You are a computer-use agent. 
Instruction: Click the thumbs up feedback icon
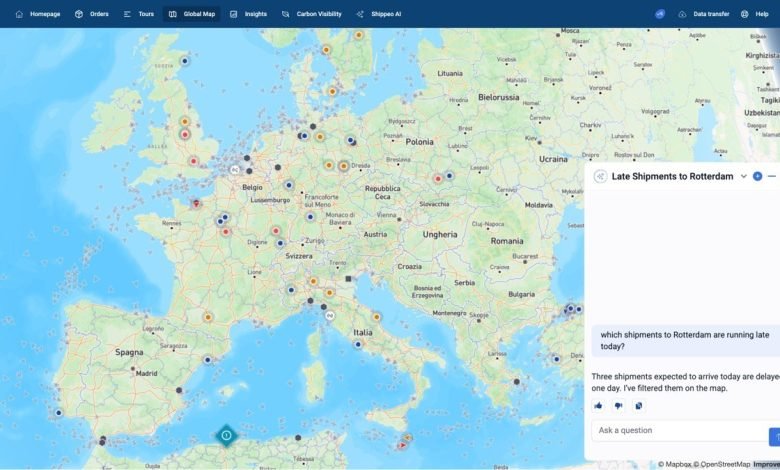coord(598,405)
